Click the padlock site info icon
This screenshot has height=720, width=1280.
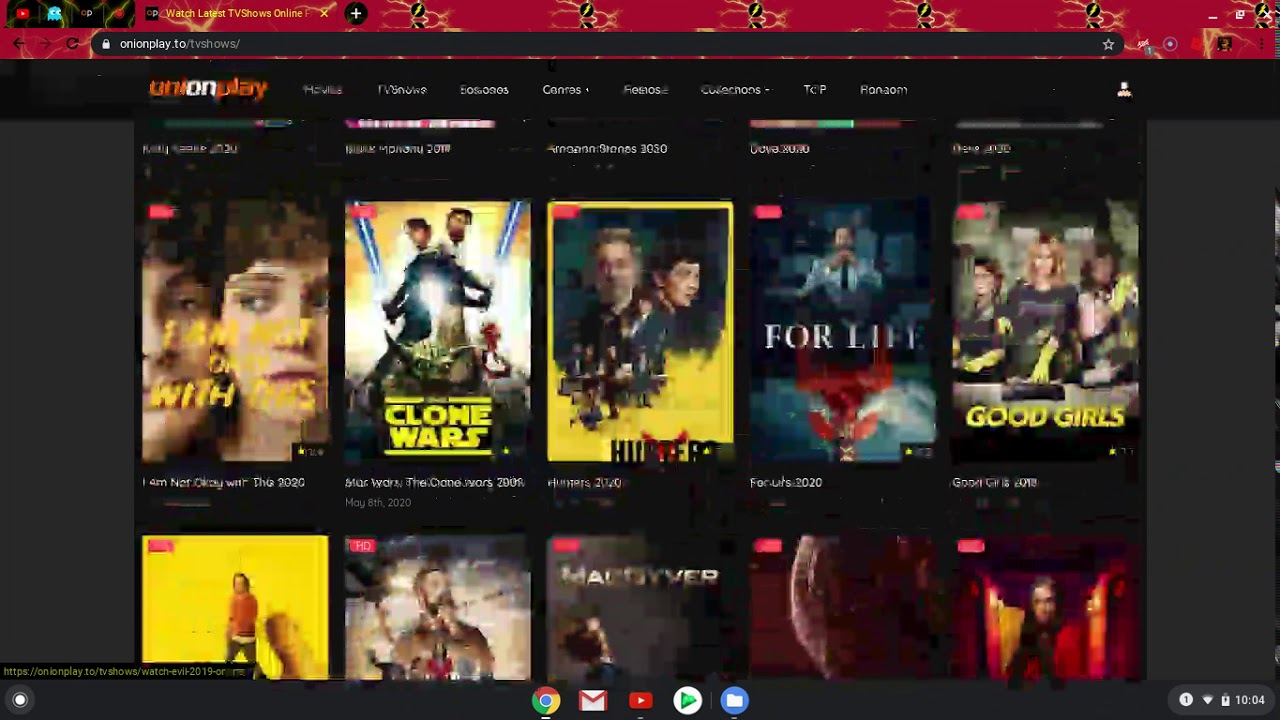106,44
